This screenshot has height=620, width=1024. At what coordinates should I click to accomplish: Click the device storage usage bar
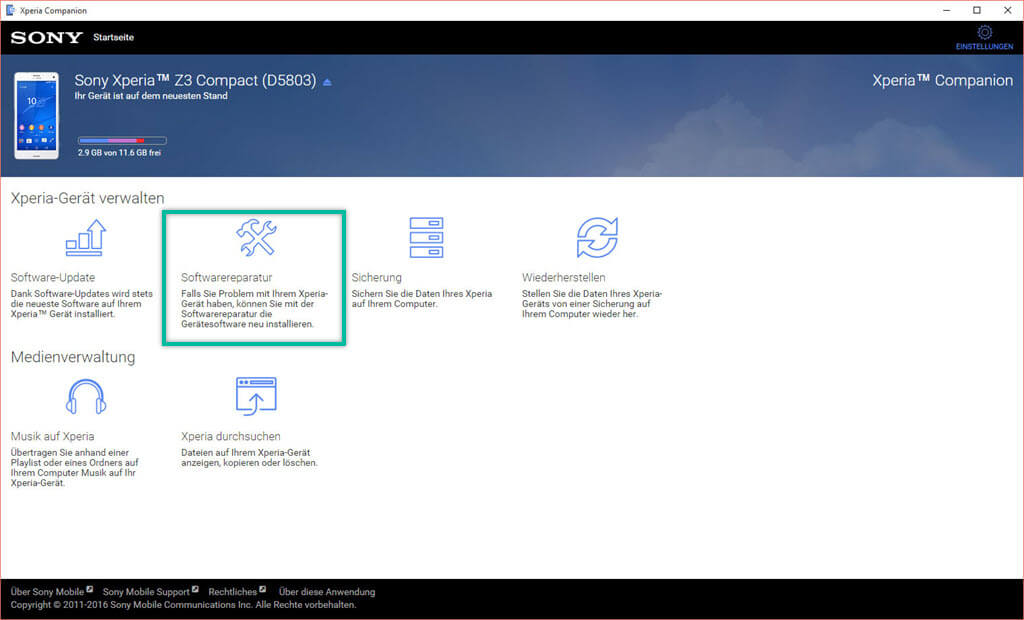(122, 140)
